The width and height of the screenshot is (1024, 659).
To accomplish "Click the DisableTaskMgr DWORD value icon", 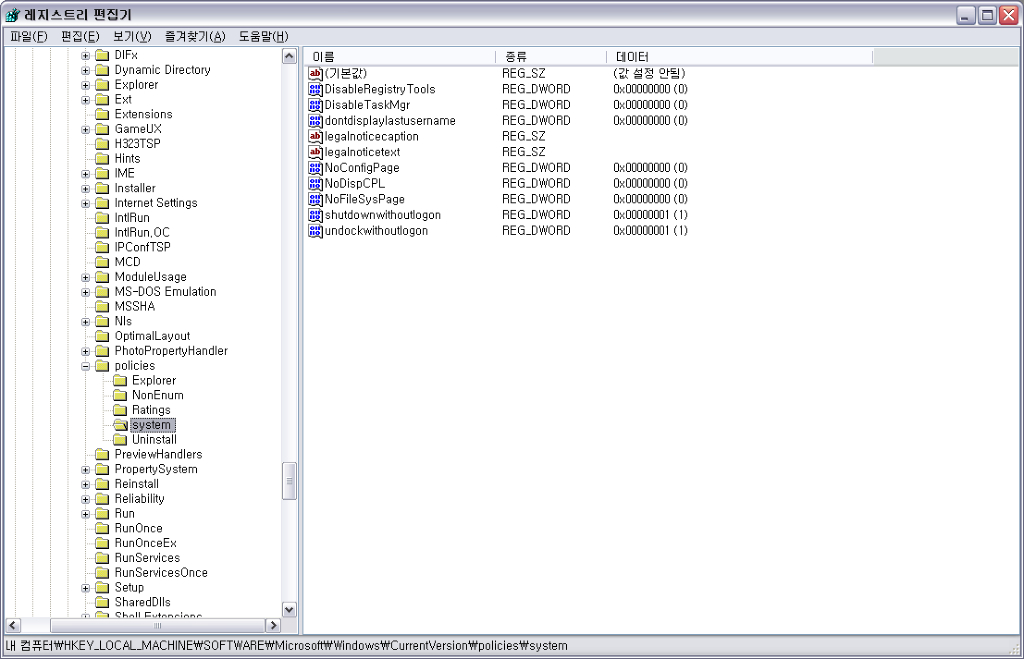I will click(315, 105).
